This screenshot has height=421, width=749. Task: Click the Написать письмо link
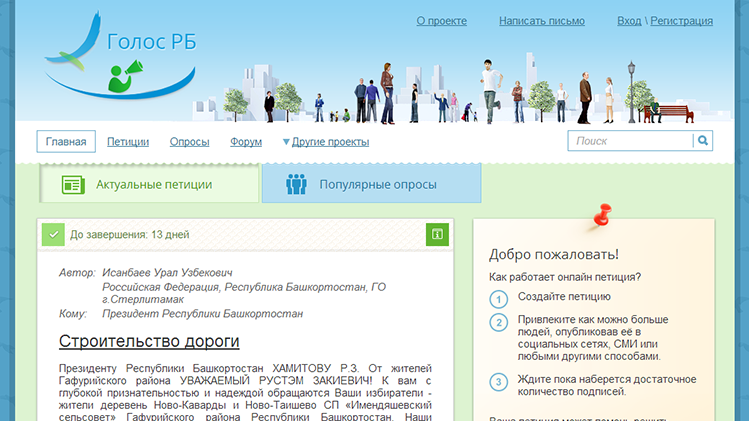[x=542, y=21]
